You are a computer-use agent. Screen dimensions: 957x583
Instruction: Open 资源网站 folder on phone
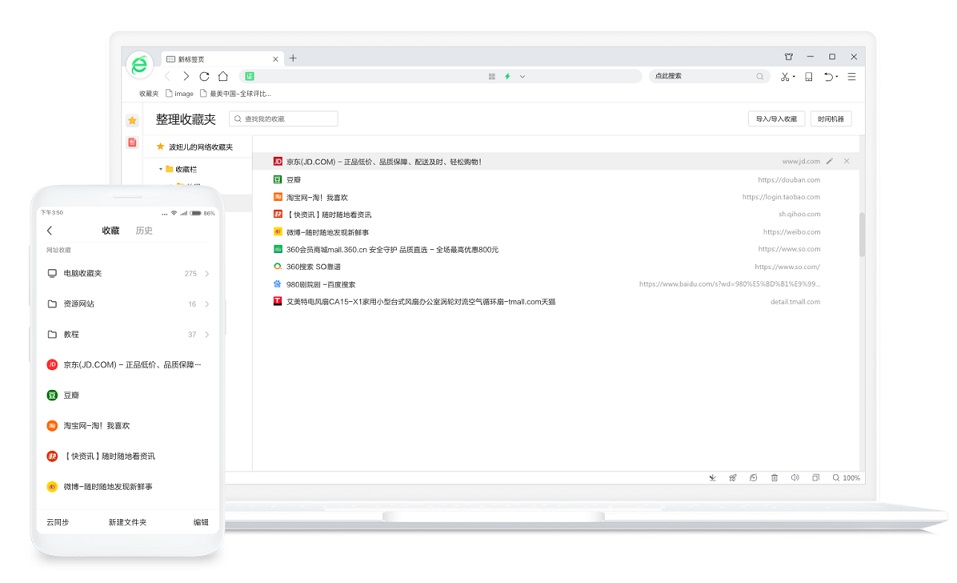click(128, 304)
